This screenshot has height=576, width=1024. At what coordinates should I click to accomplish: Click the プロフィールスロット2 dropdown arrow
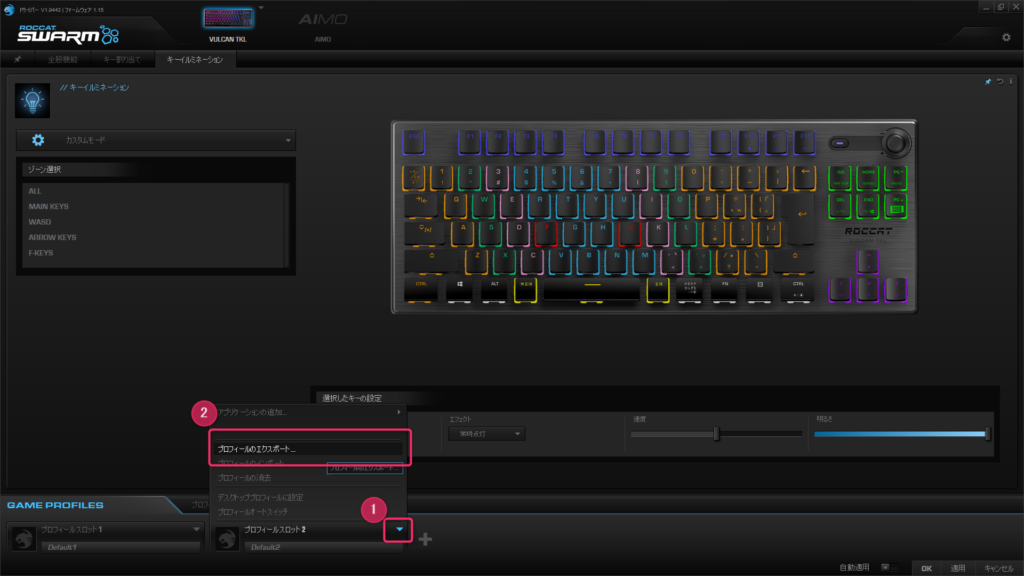point(399,530)
